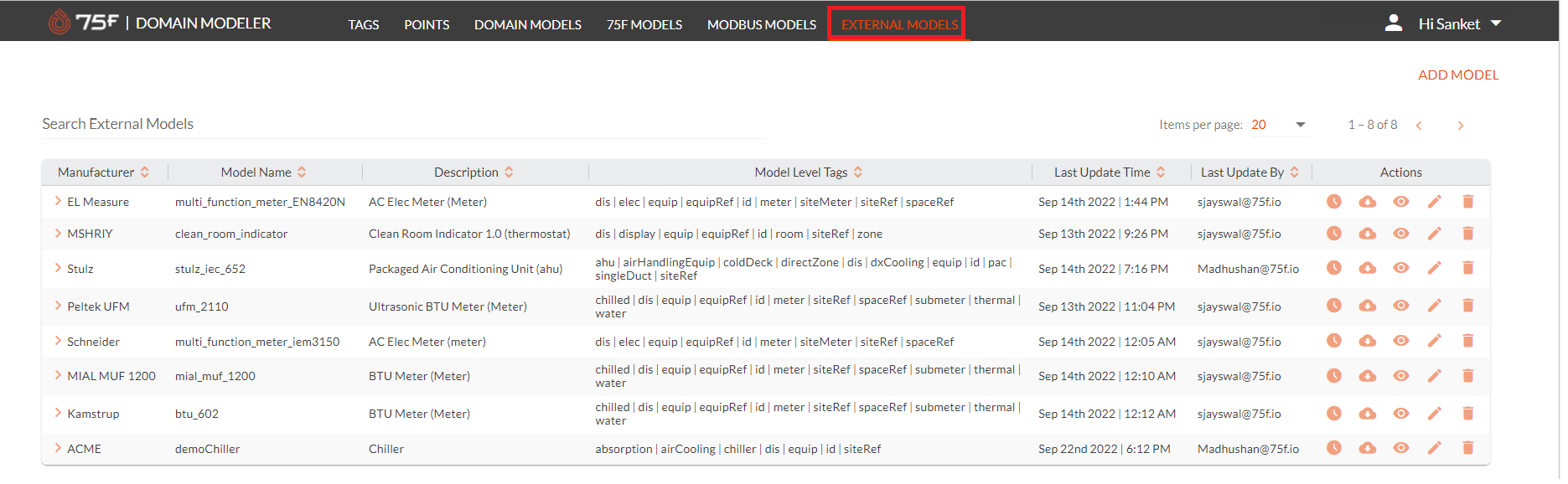View the EL Measure model with eye icon
Viewport: 1568px width, 484px height.
1401,202
